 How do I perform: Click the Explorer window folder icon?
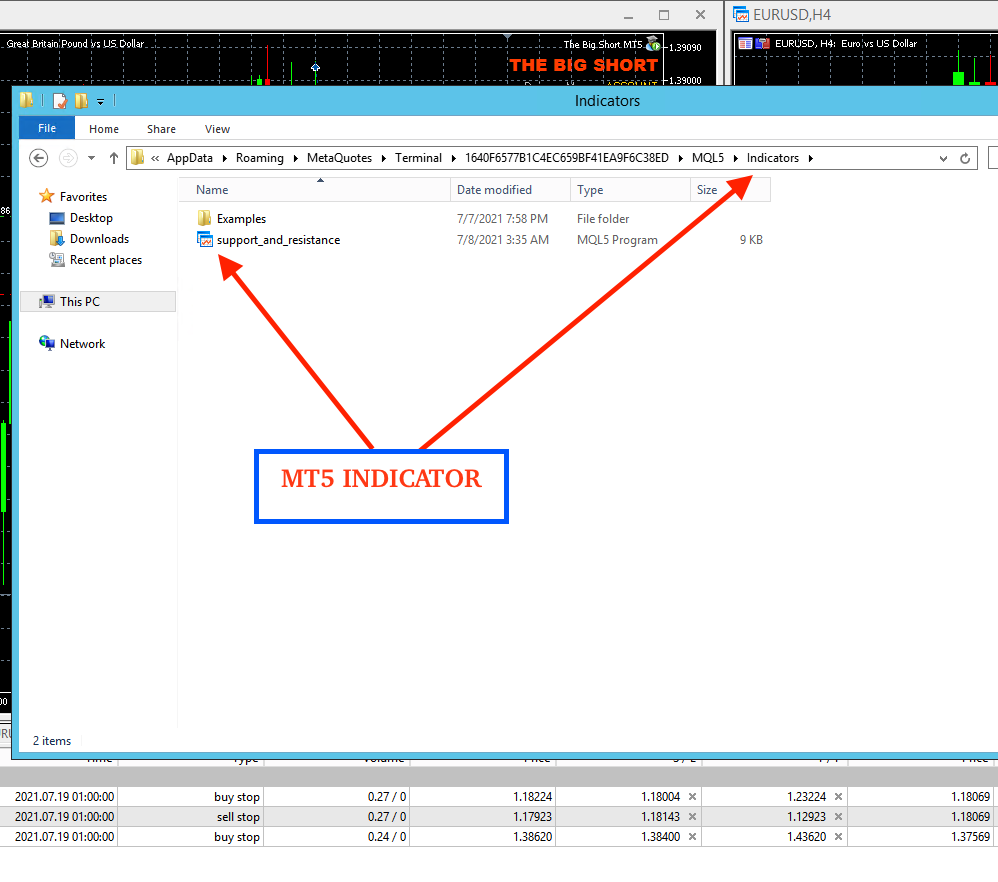(x=26, y=100)
